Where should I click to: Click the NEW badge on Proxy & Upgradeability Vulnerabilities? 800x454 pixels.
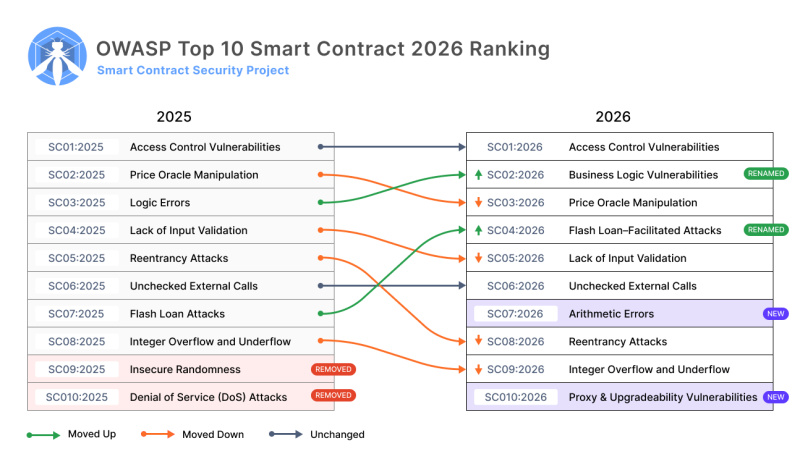(x=775, y=397)
